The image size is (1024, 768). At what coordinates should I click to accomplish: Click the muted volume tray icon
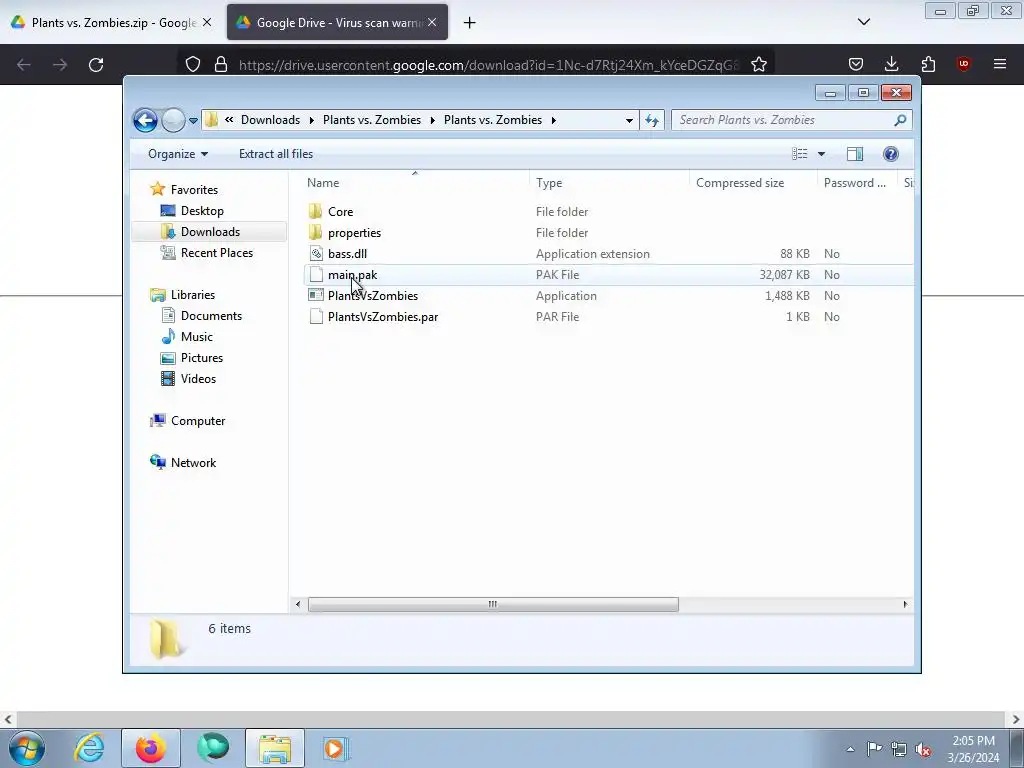tap(923, 749)
